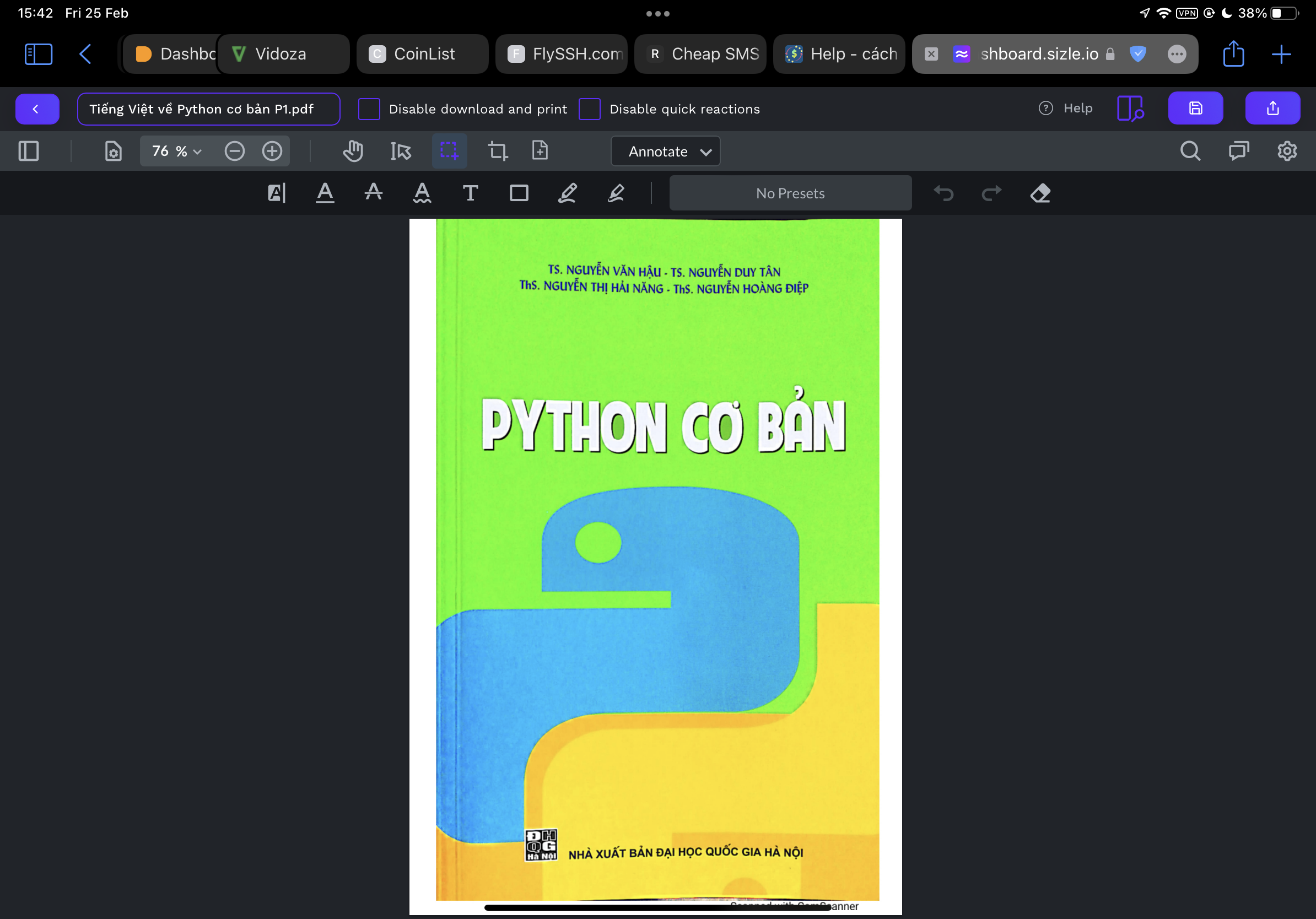This screenshot has width=1316, height=919.
Task: Select the freehand highlighter tool
Action: pos(616,193)
